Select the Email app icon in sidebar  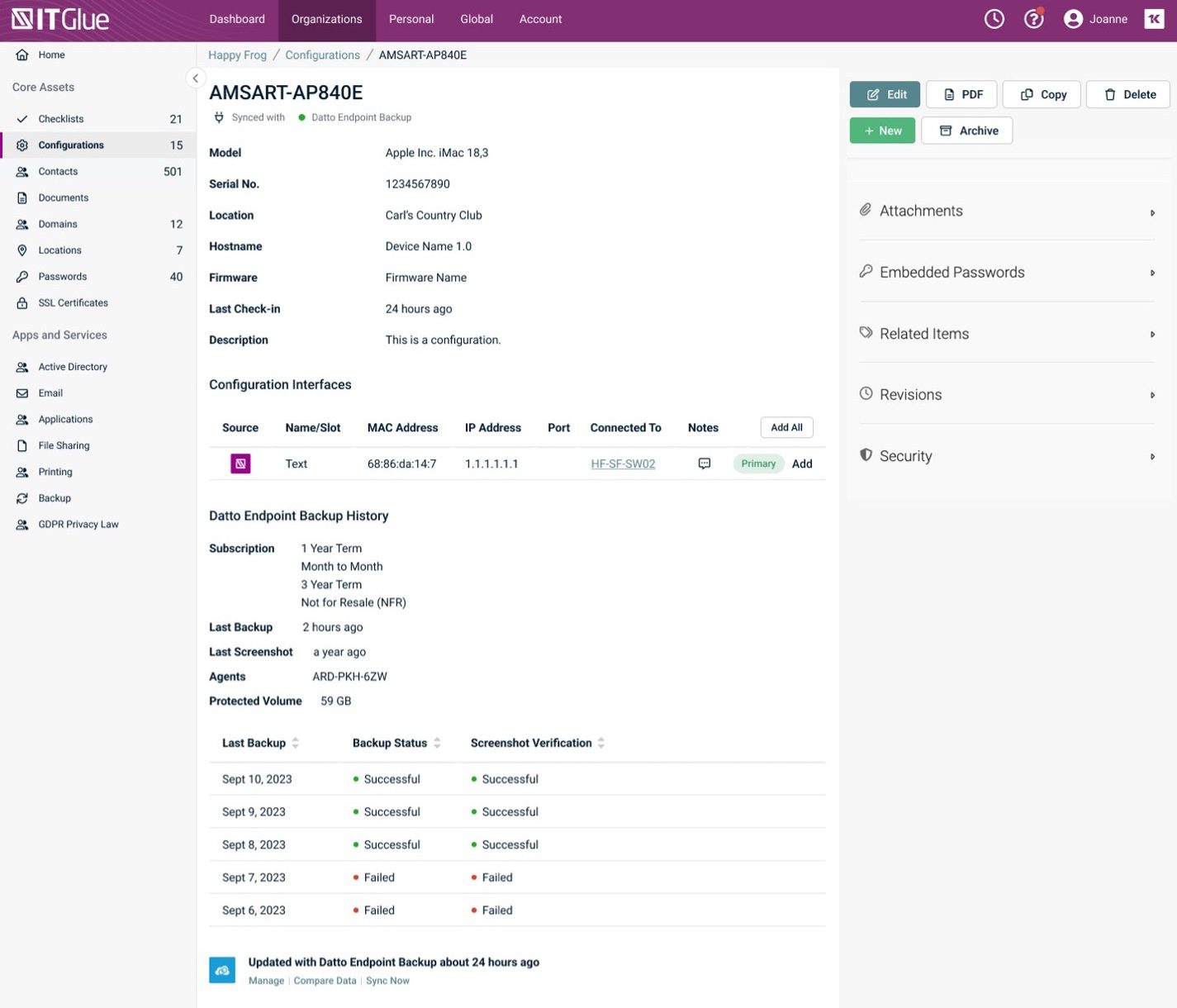[21, 392]
